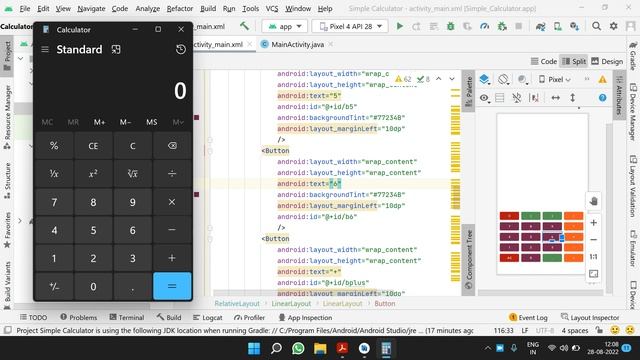This screenshot has height=360, width=640.
Task: Expand more design toolbar options chevrons
Action: click(x=587, y=79)
